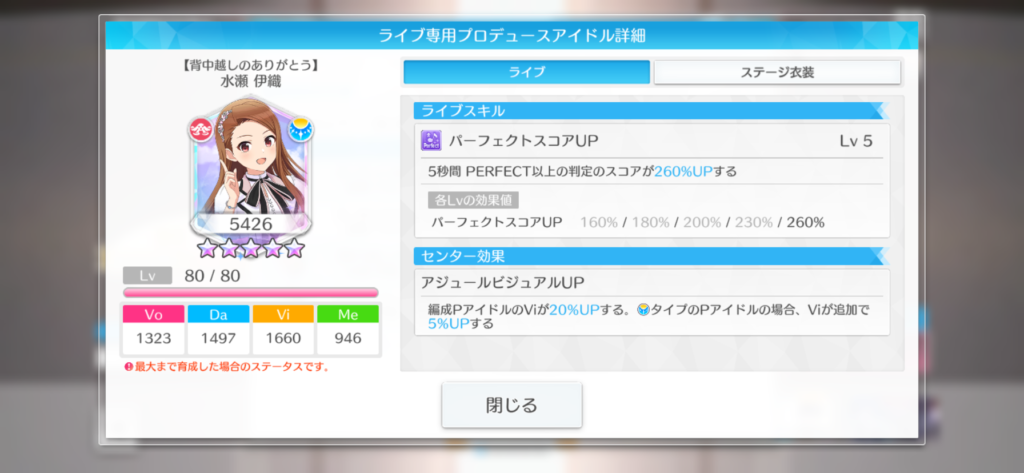Click the pink level progress bar
1024x473 pixels.
[251, 292]
